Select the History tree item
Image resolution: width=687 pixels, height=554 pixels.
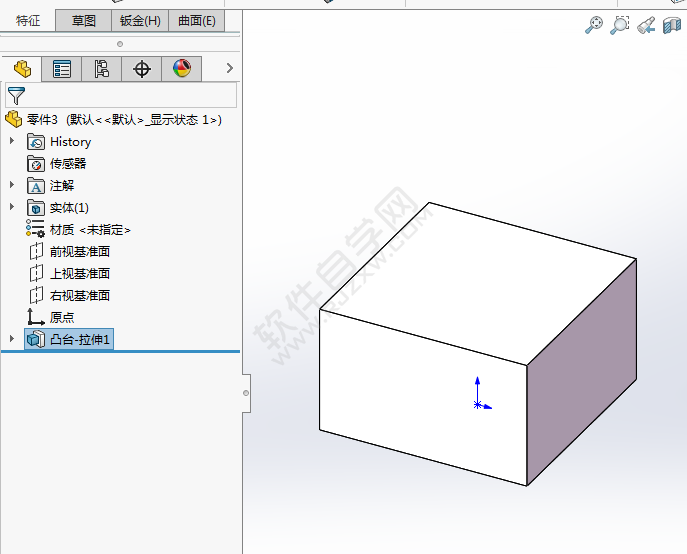[71, 142]
